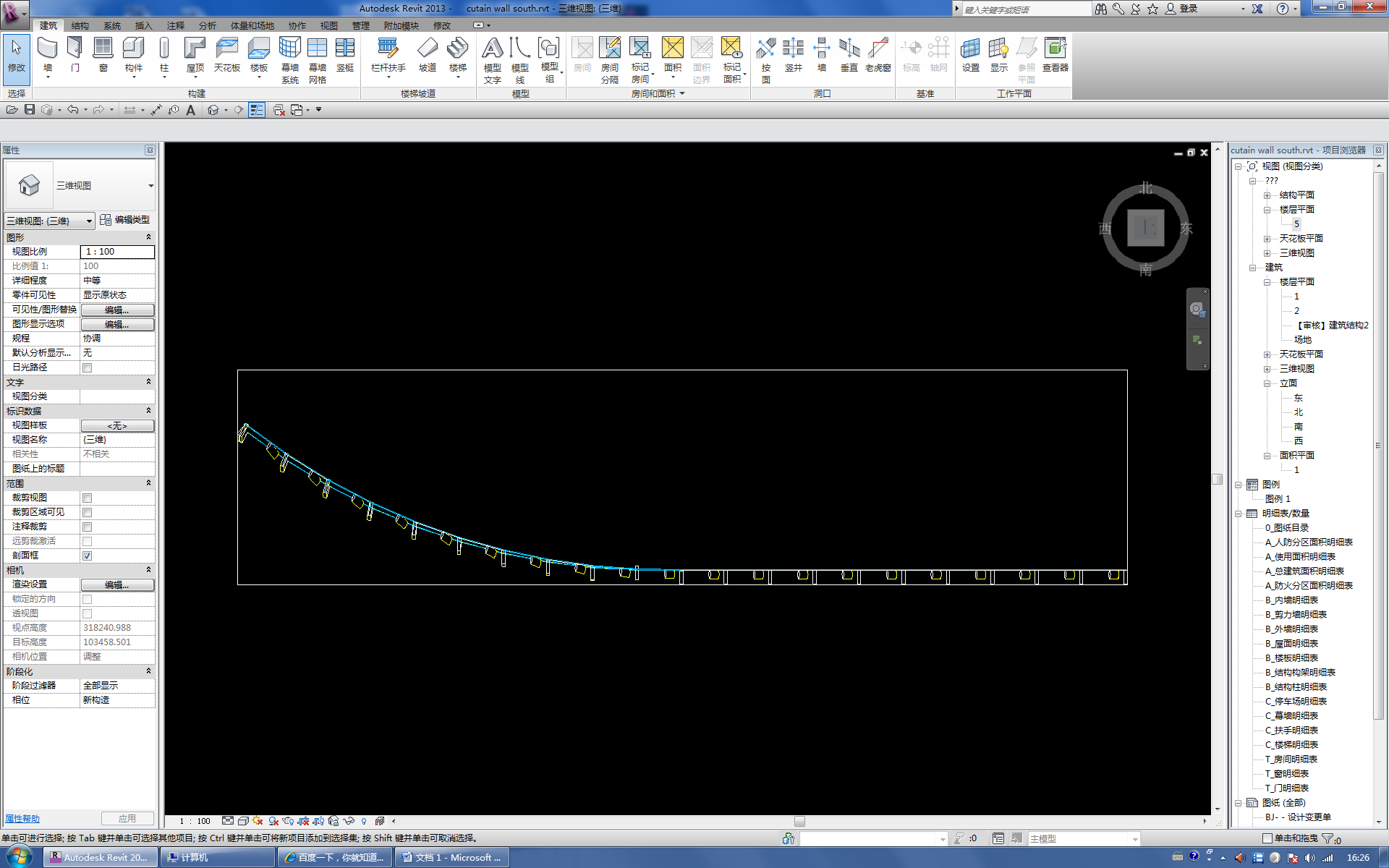1389x868 pixels.
Task: Select the Curtain Grid (幕墙网格) tool
Action: point(317,59)
